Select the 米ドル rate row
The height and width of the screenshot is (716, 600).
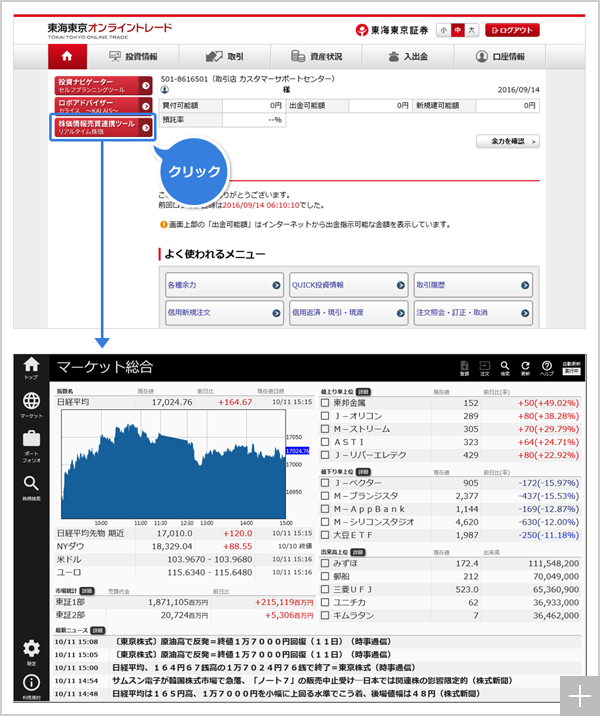184,559
